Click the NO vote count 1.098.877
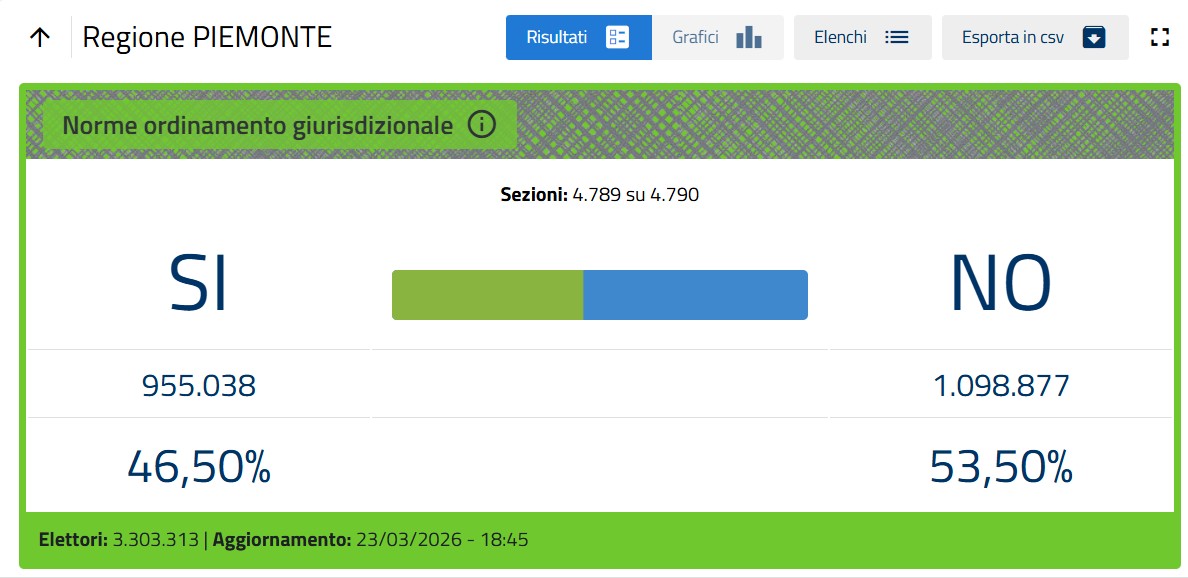The image size is (1188, 578). point(1001,385)
